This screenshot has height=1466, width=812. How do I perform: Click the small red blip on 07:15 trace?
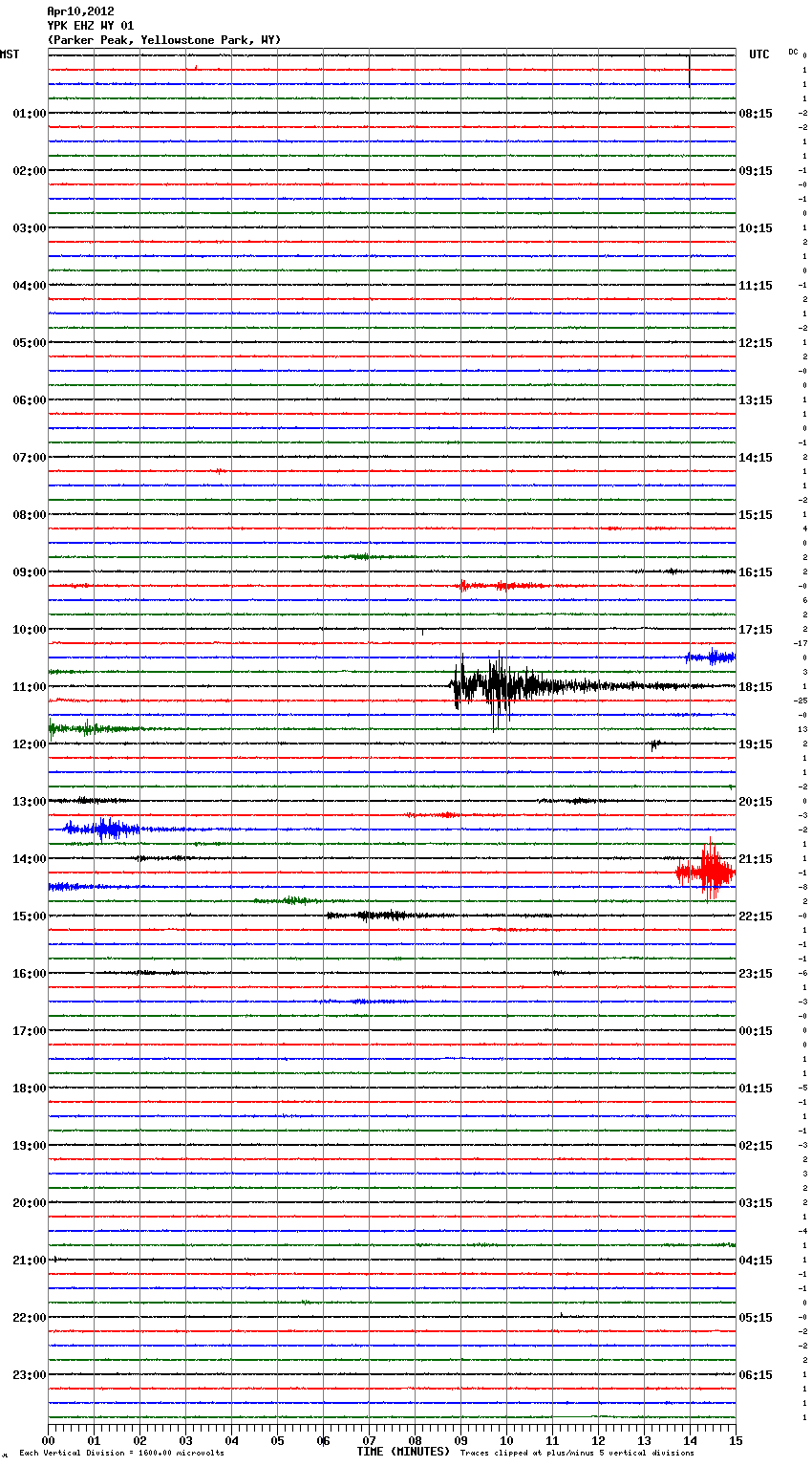[220, 471]
